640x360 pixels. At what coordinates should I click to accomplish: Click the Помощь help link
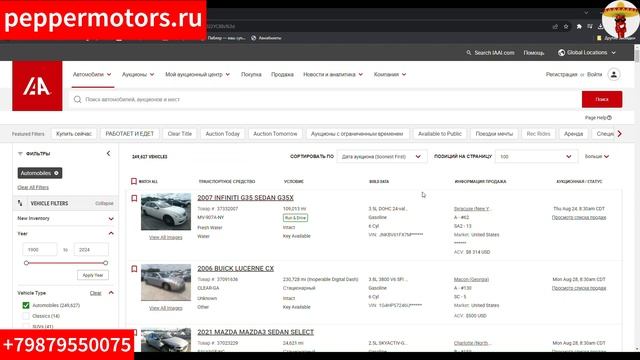coord(534,53)
